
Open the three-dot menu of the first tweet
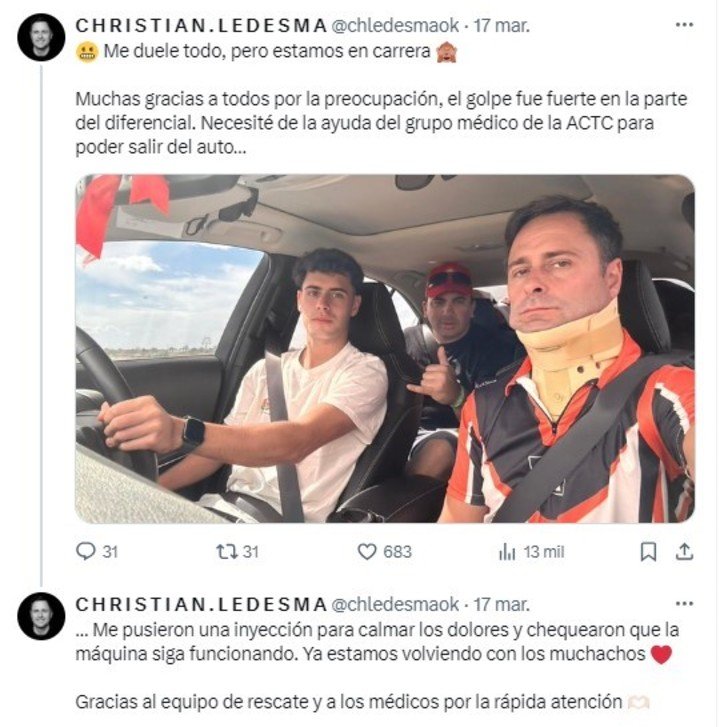[684, 25]
